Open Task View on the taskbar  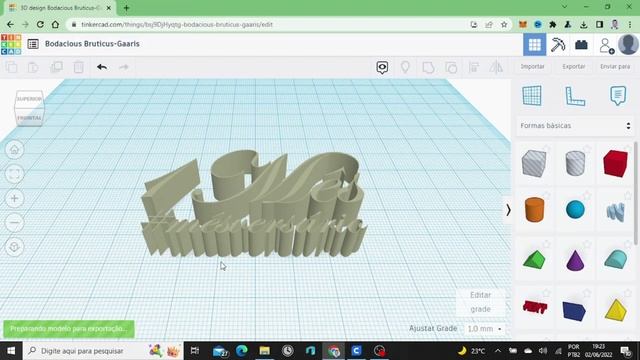click(195, 351)
